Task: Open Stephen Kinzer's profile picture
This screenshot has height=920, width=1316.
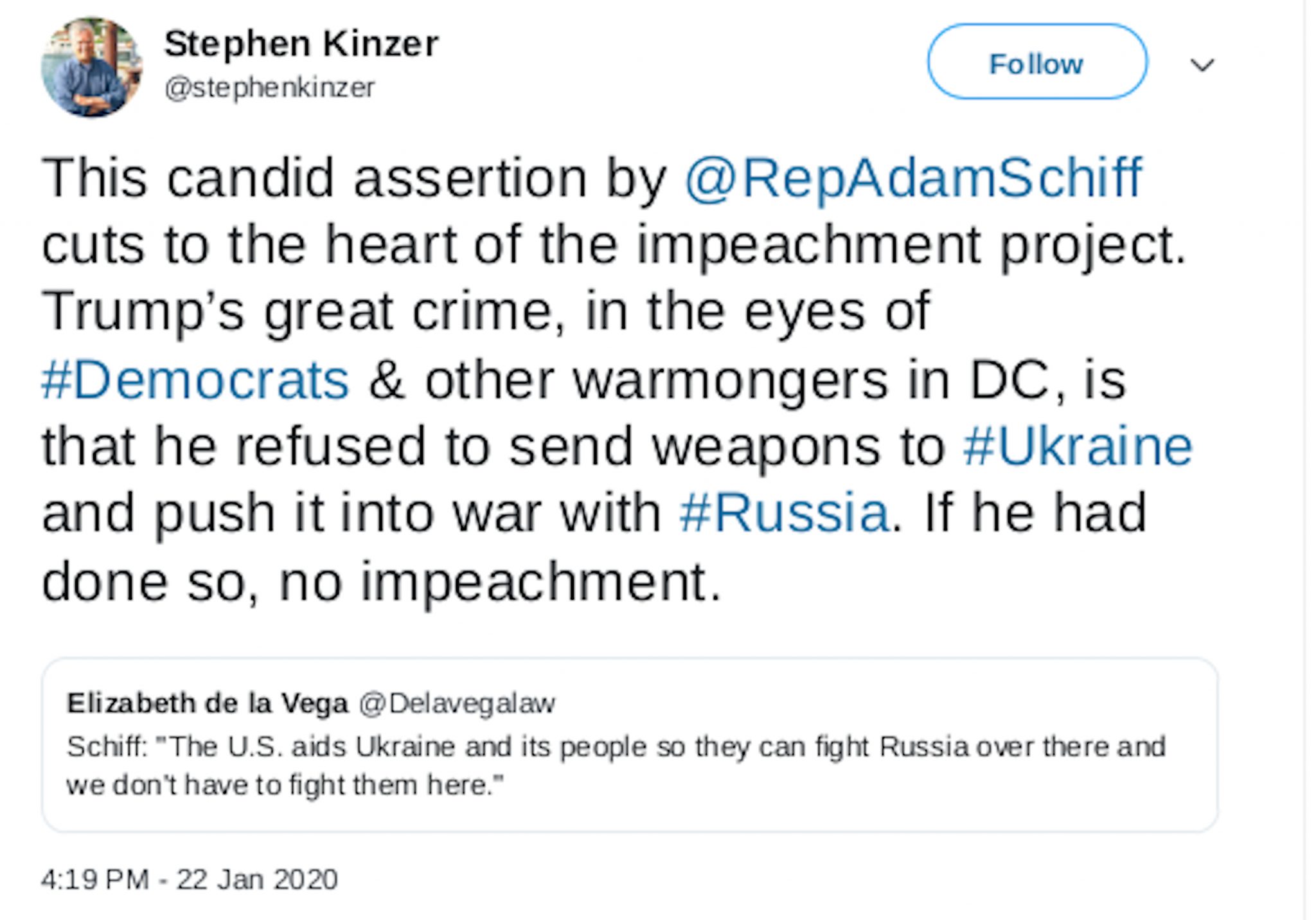Action: [x=91, y=68]
